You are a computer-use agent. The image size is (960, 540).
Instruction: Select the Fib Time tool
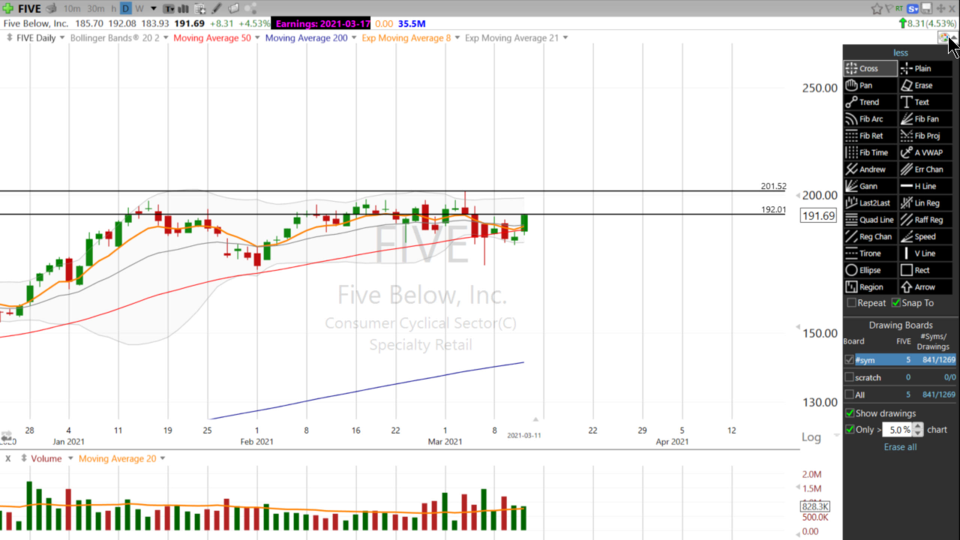[x=870, y=152]
